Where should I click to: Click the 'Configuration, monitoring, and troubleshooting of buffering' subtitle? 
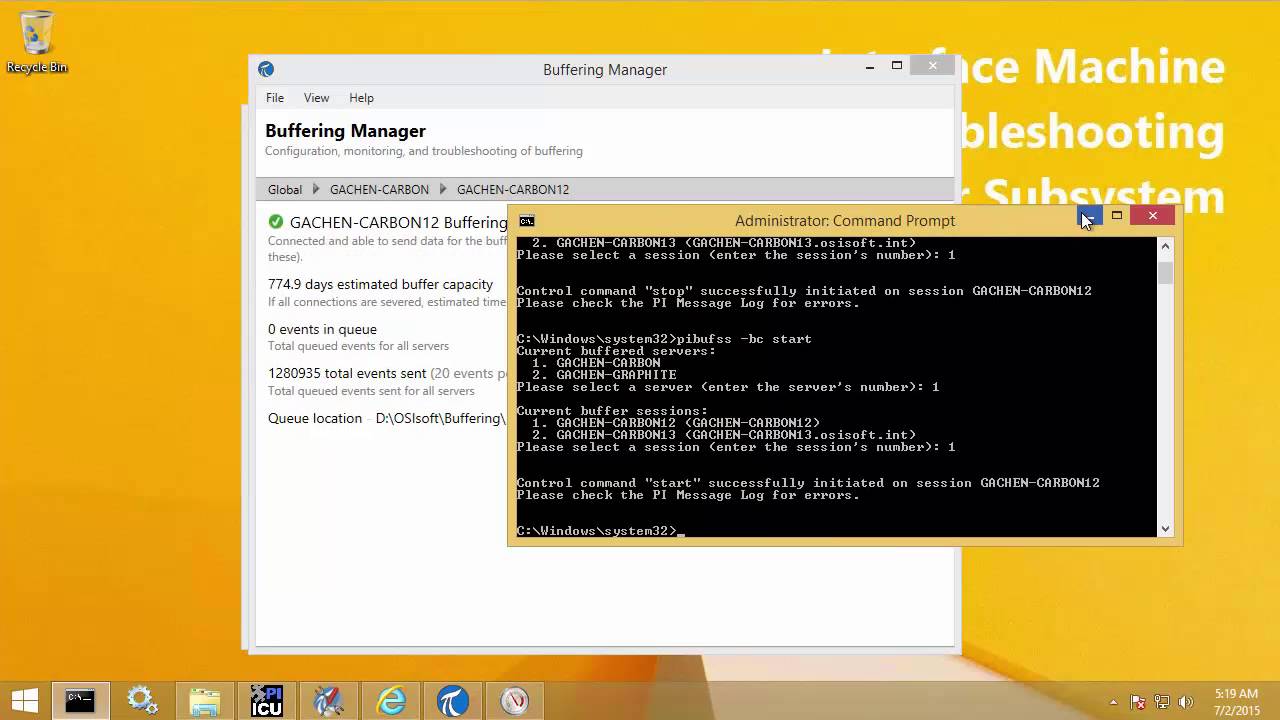point(424,151)
